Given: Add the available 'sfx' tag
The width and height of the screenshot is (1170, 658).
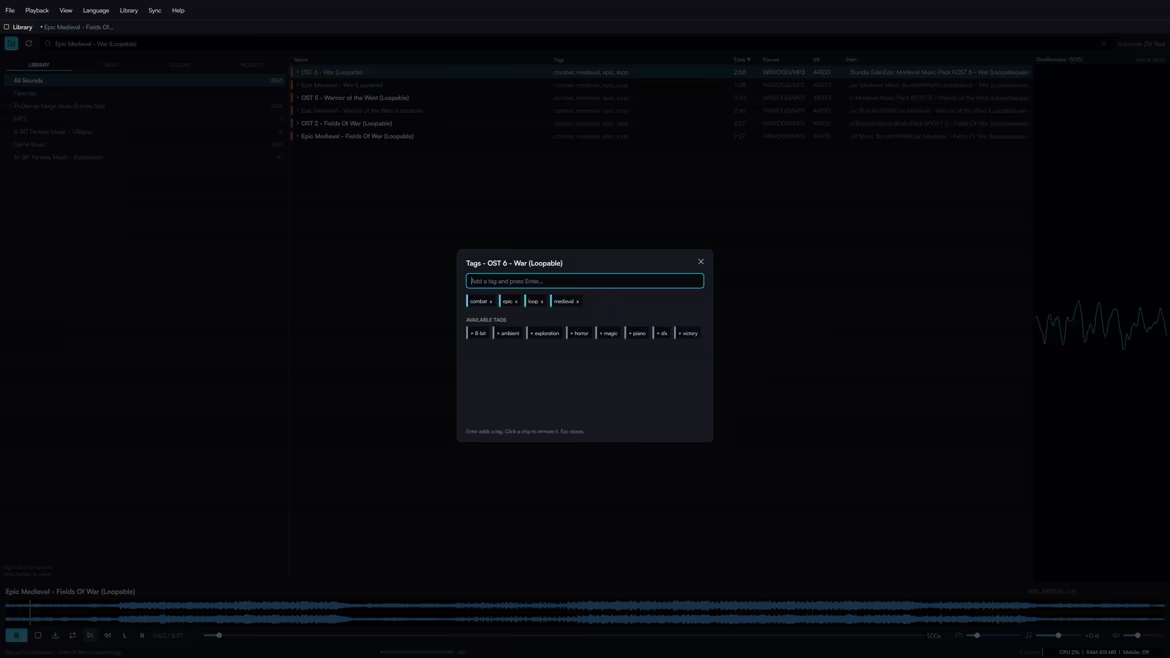Looking at the screenshot, I should point(662,333).
